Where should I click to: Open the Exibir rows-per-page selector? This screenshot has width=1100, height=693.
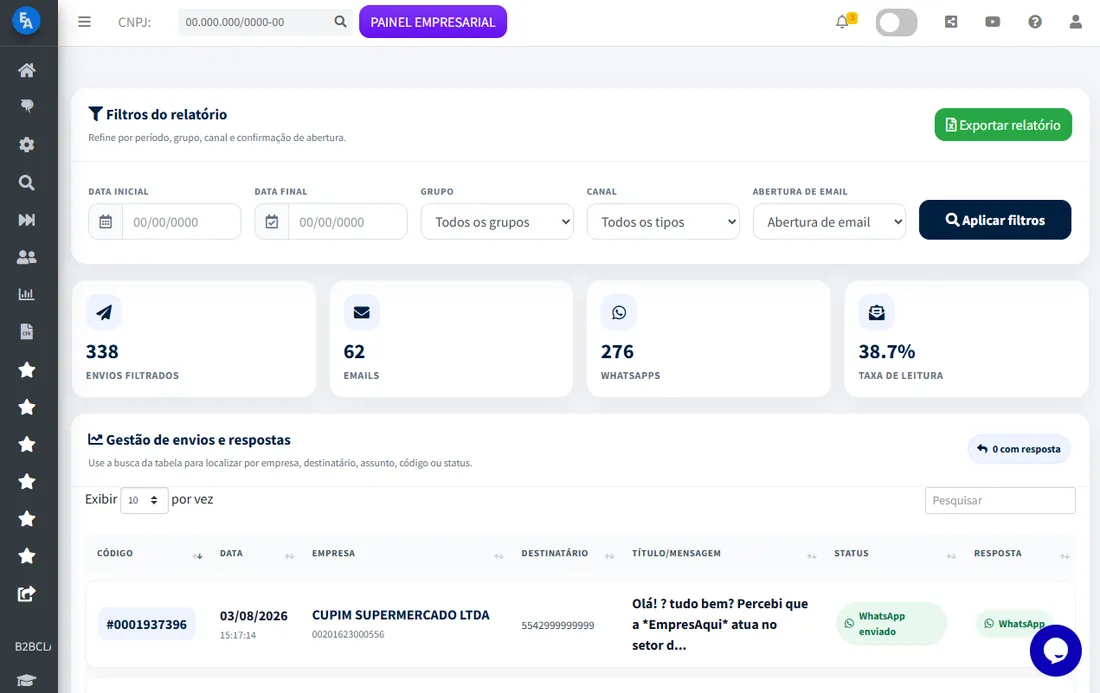[144, 500]
